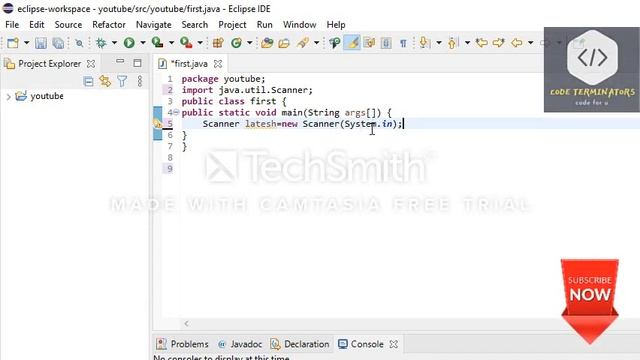
Task: Click the Debug bug icon
Action: pos(101,43)
